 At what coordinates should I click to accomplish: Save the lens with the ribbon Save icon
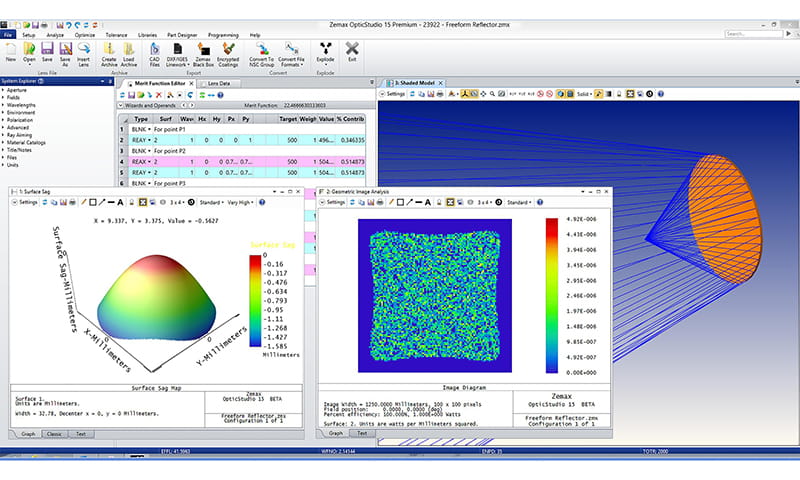47,53
